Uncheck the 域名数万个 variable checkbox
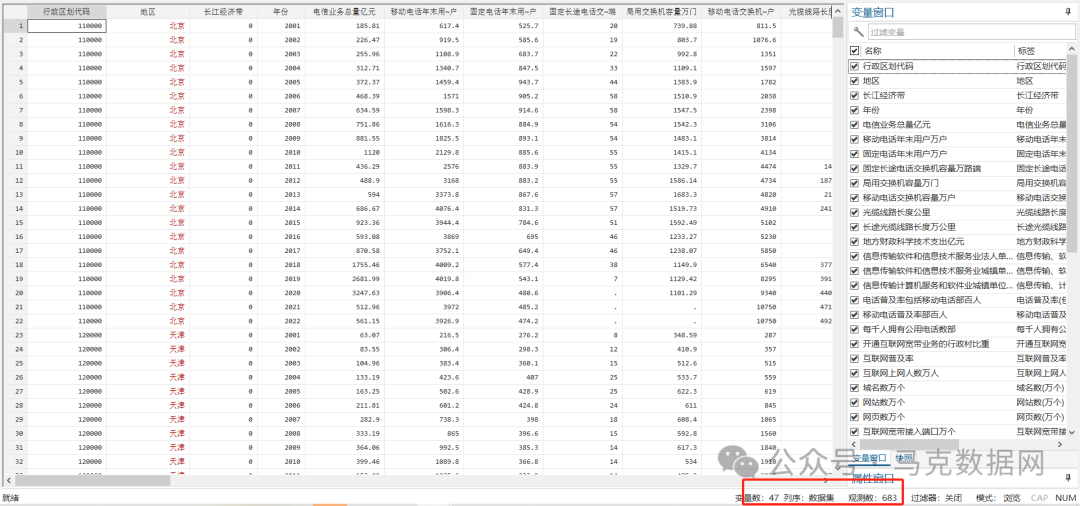This screenshot has width=1080, height=506. (855, 388)
